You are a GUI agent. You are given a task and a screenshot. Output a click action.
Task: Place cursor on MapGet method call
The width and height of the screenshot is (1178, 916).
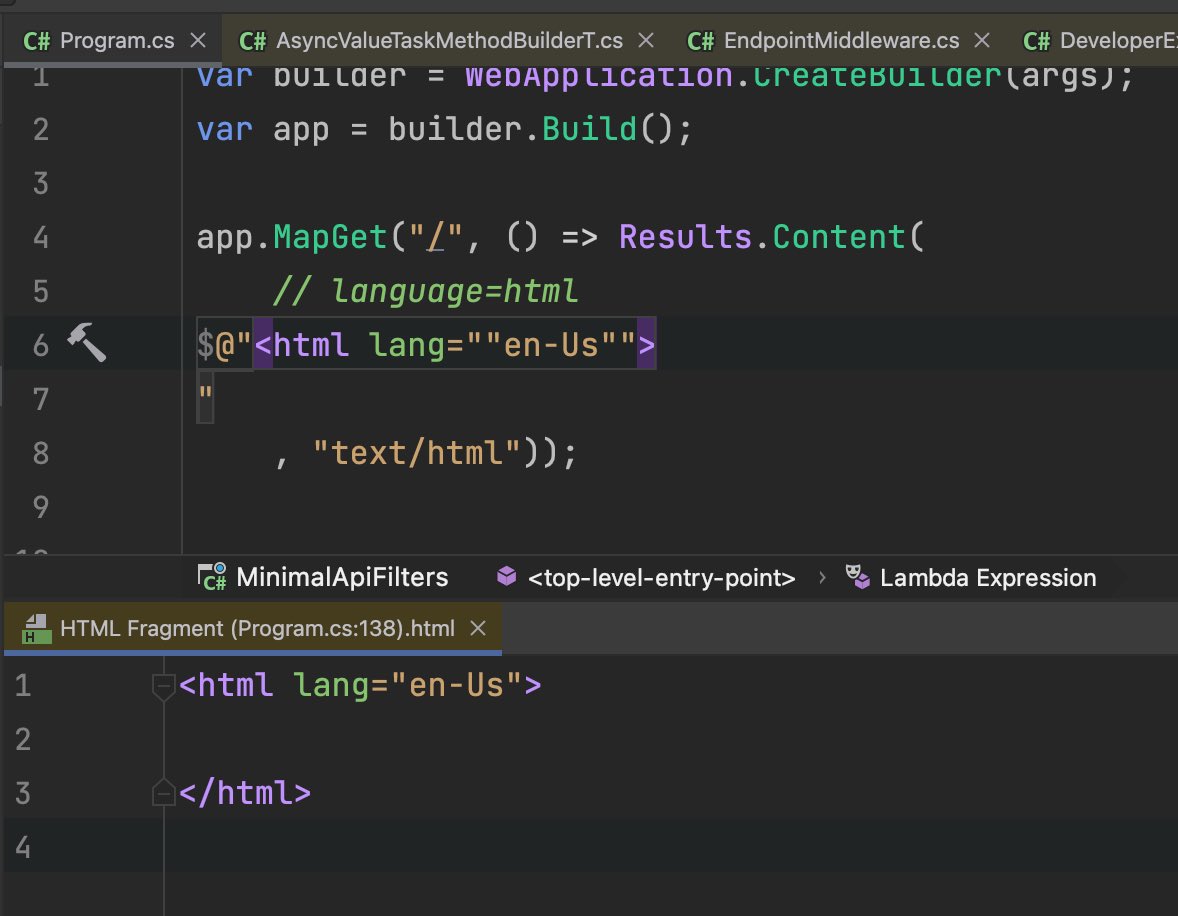(330, 237)
